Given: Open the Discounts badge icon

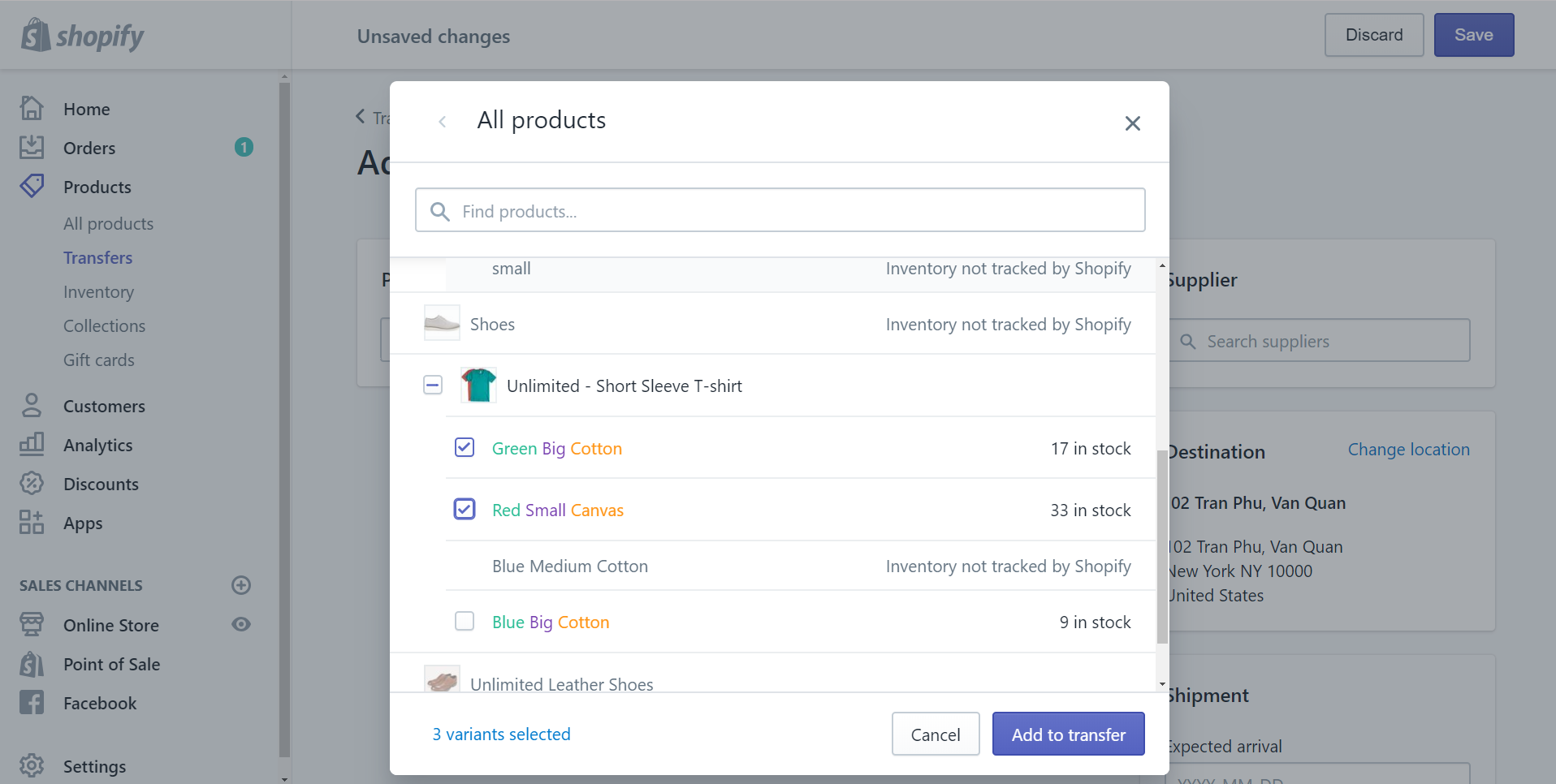Looking at the screenshot, I should pyautogui.click(x=32, y=483).
